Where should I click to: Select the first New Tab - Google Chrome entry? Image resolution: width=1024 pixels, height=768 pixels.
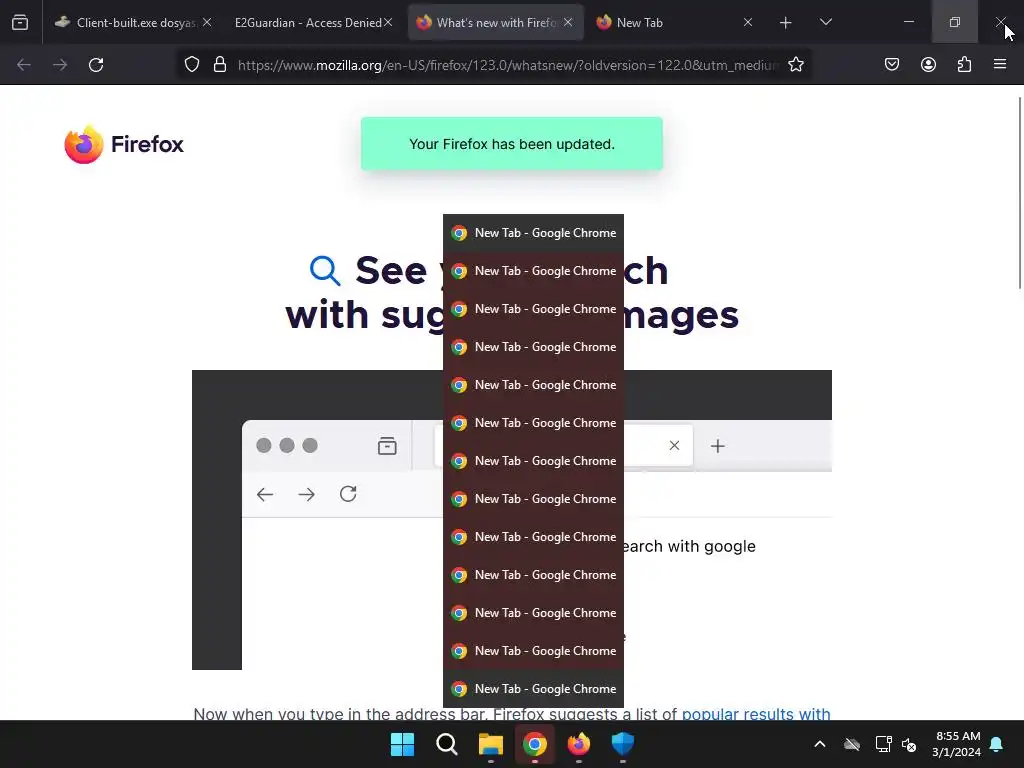point(534,233)
